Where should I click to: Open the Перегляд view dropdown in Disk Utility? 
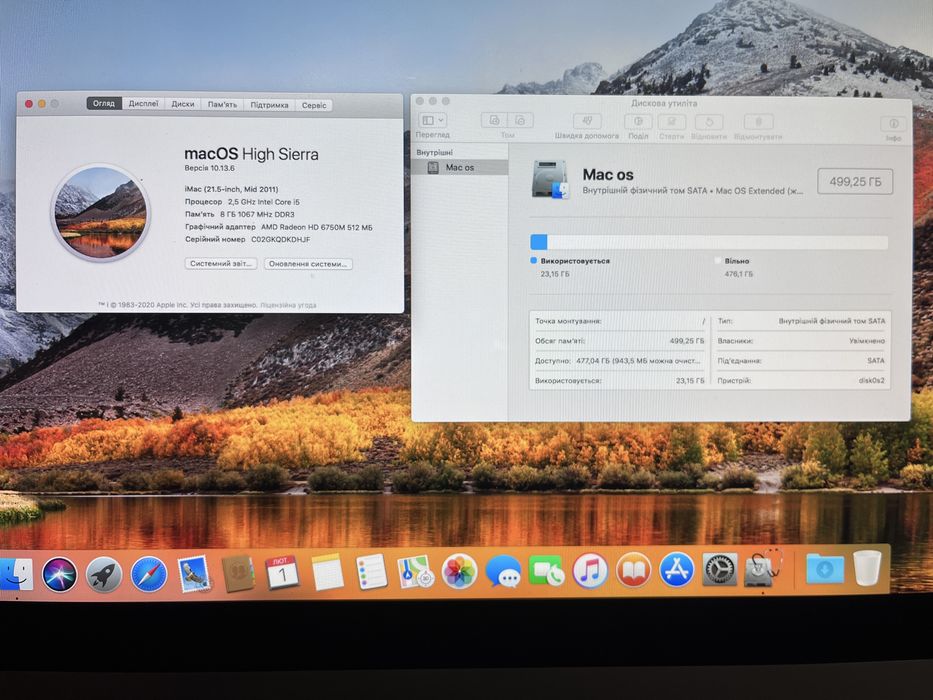pyautogui.click(x=433, y=120)
